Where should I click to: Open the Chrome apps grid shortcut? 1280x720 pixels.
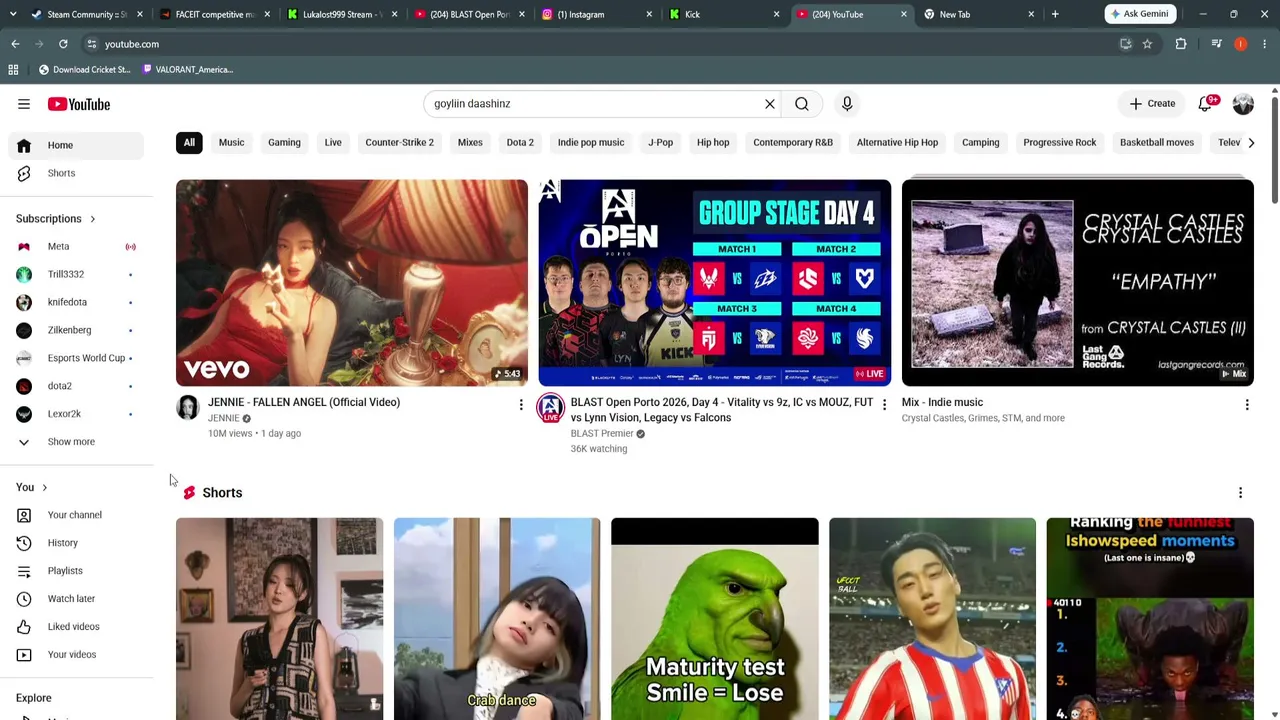(13, 70)
